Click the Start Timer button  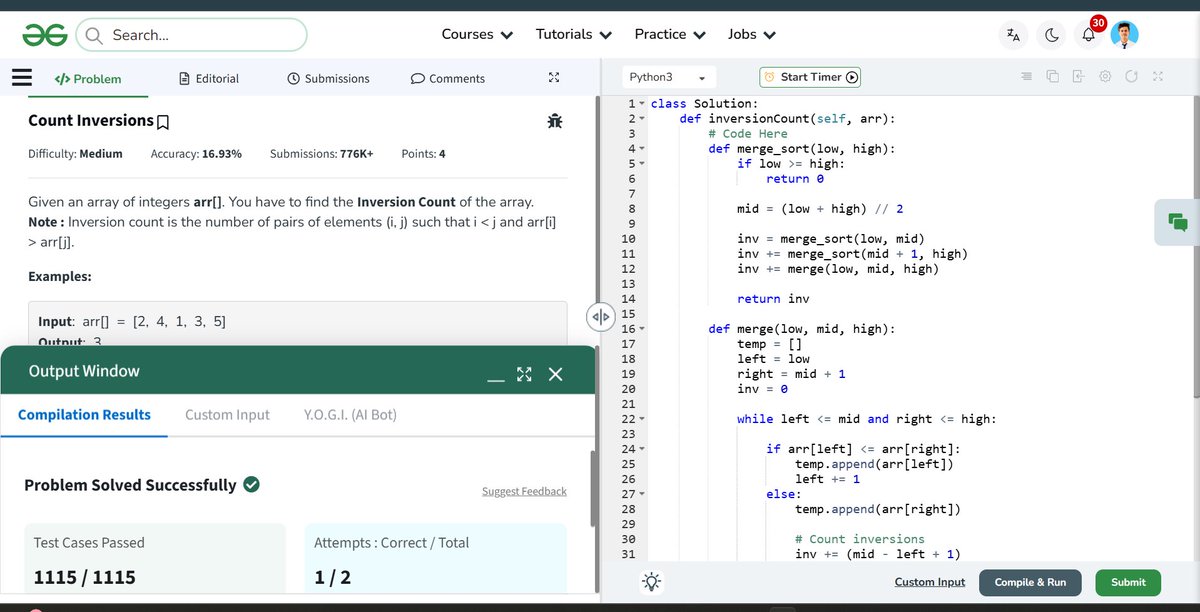[810, 77]
